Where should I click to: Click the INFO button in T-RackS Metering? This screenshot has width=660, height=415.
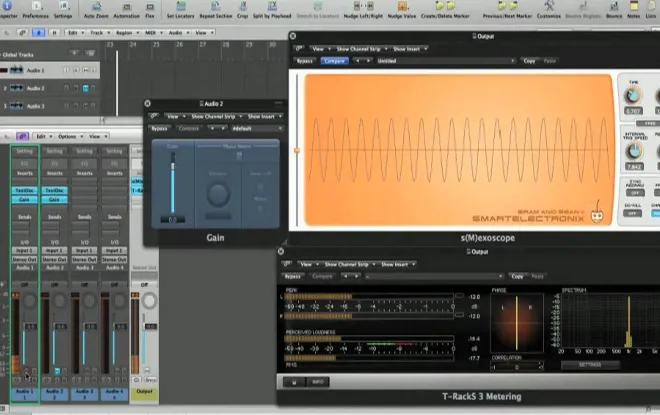tap(318, 382)
